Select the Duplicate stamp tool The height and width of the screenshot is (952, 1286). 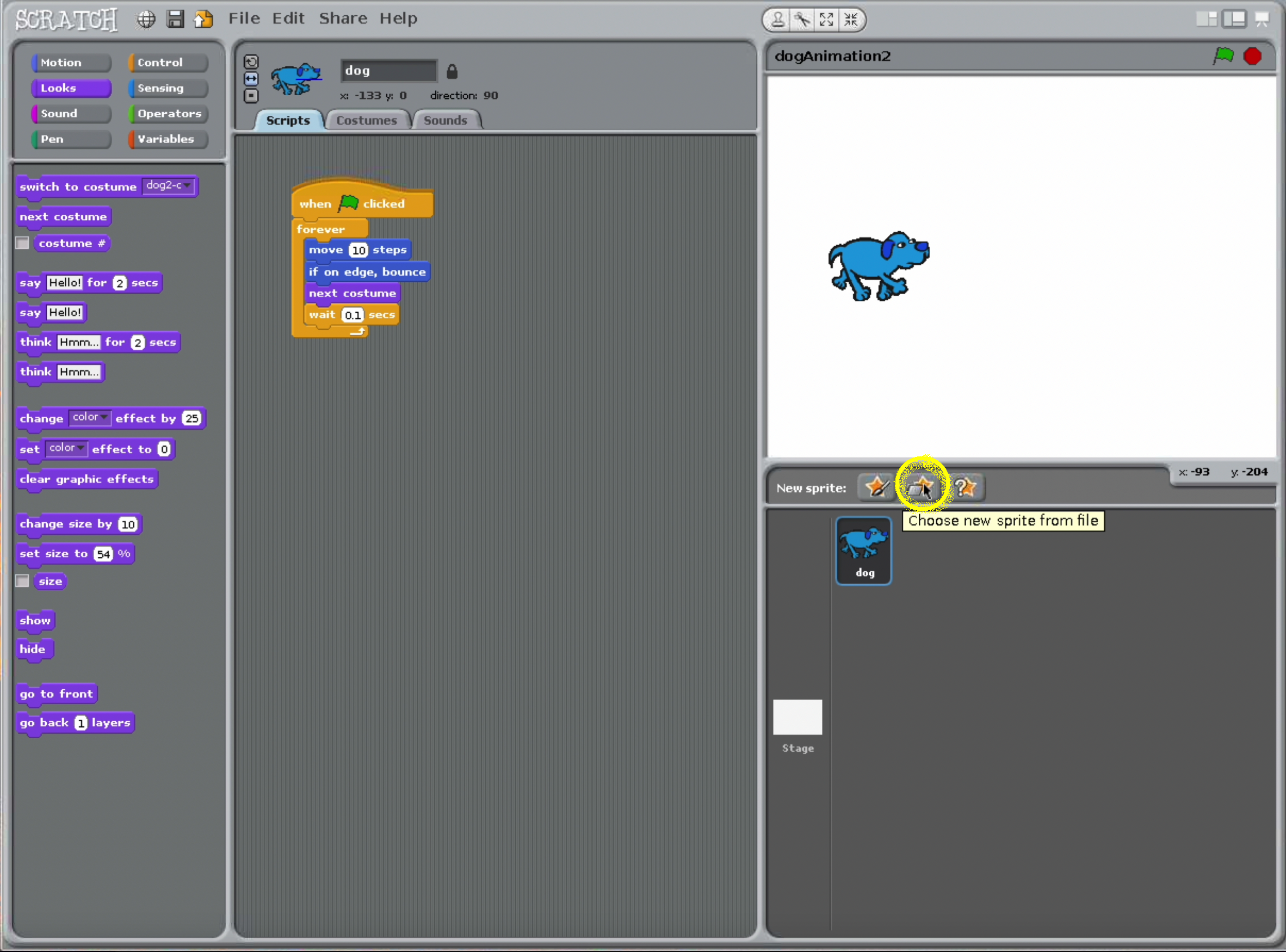point(777,20)
